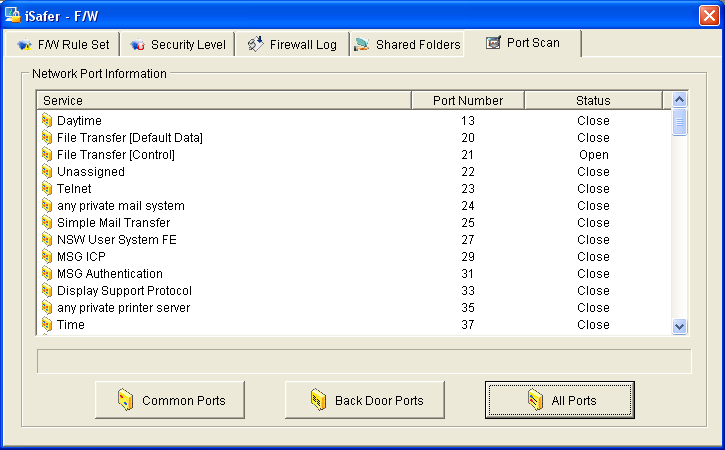
Task: Click the Status column header
Action: point(592,101)
